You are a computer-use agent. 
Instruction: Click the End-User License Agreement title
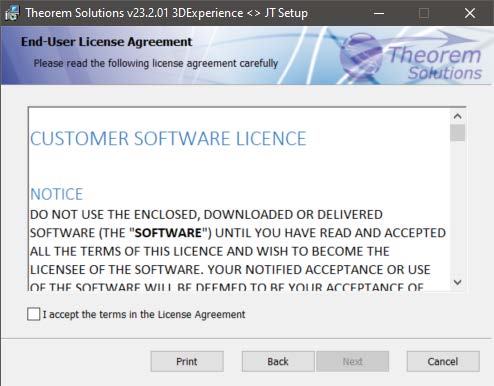tap(106, 42)
